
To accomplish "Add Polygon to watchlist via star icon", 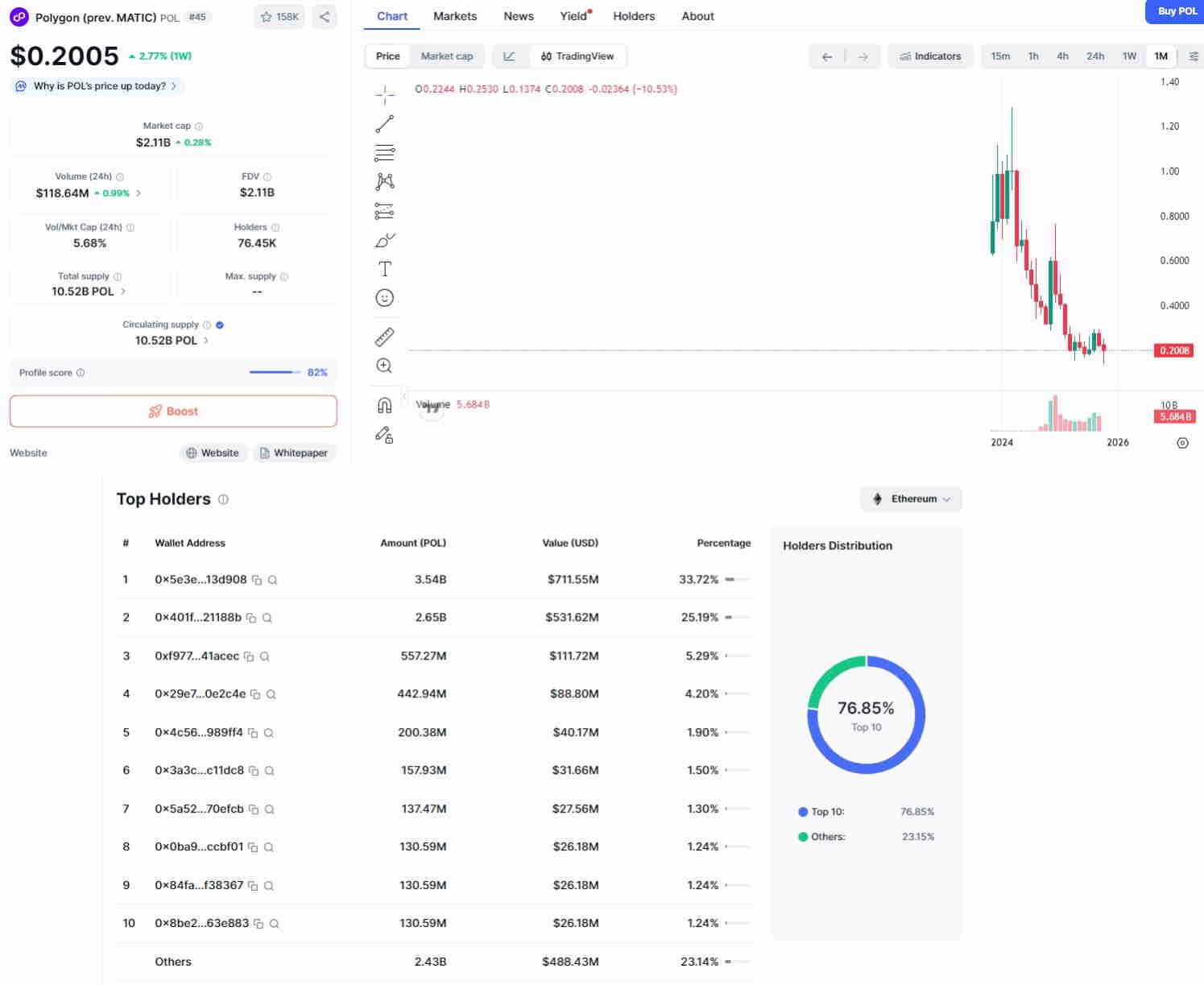I will (279, 17).
